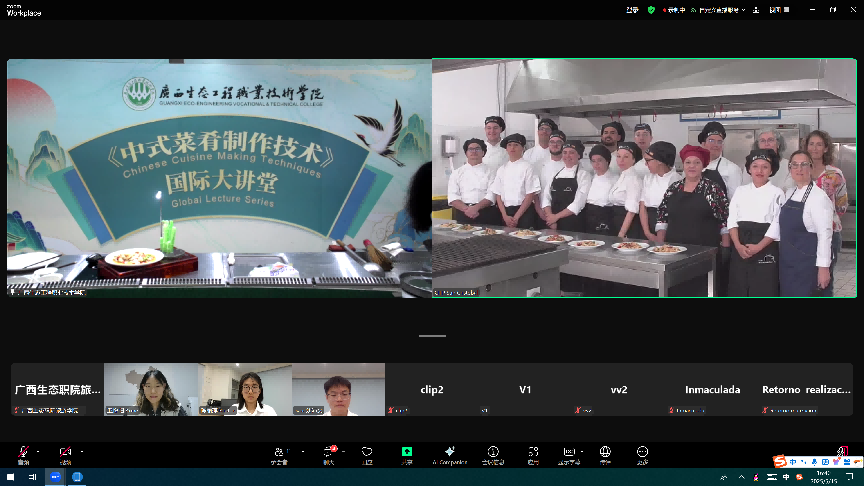Click the 中 input language tray indicator
The height and width of the screenshot is (486, 864).
786,477
